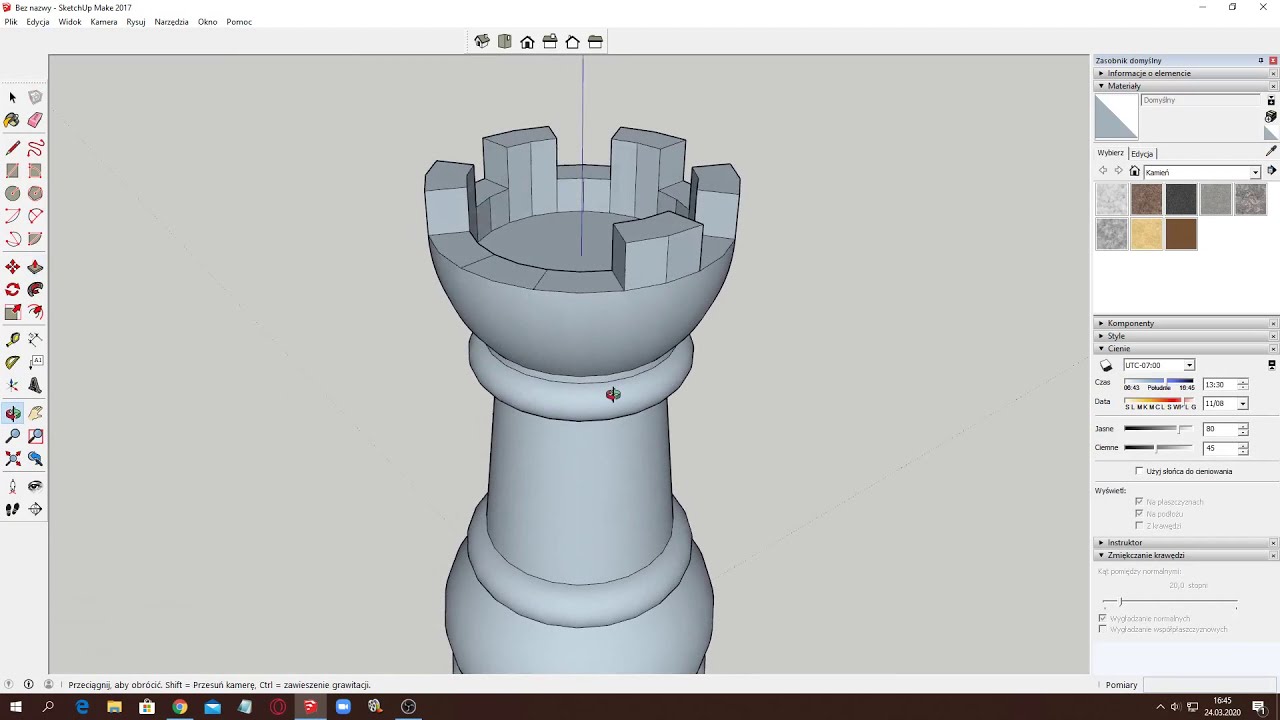This screenshot has width=1280, height=720.
Task: Select the Zoom Extents tool
Action: point(12,458)
